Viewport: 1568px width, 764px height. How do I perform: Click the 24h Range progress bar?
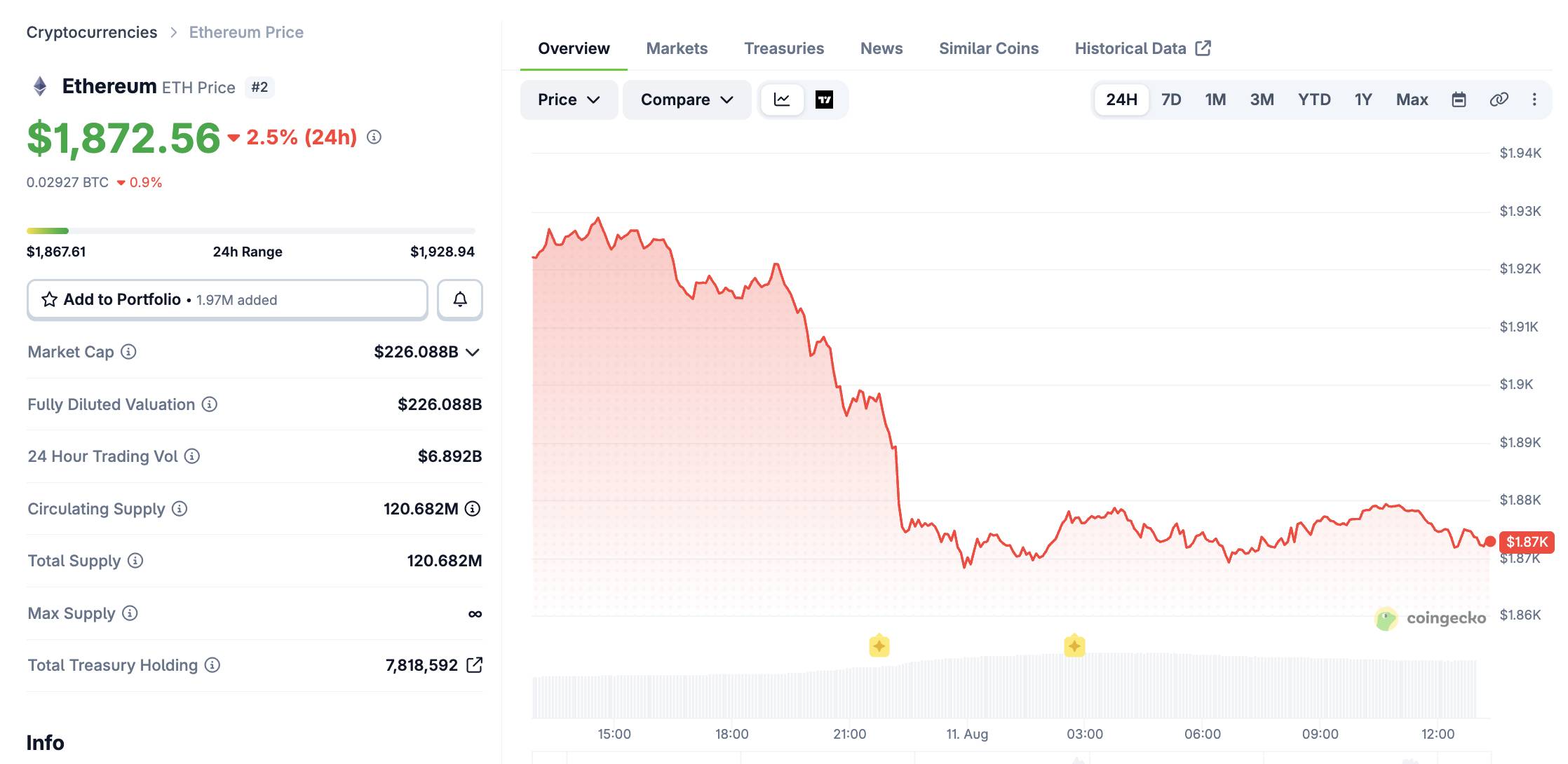(x=250, y=231)
